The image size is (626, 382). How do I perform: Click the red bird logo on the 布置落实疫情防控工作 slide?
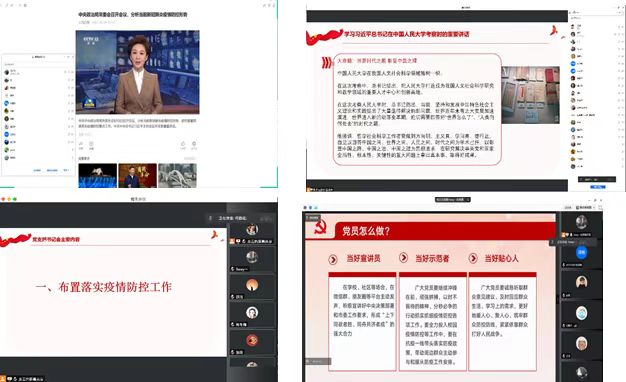pos(215,235)
